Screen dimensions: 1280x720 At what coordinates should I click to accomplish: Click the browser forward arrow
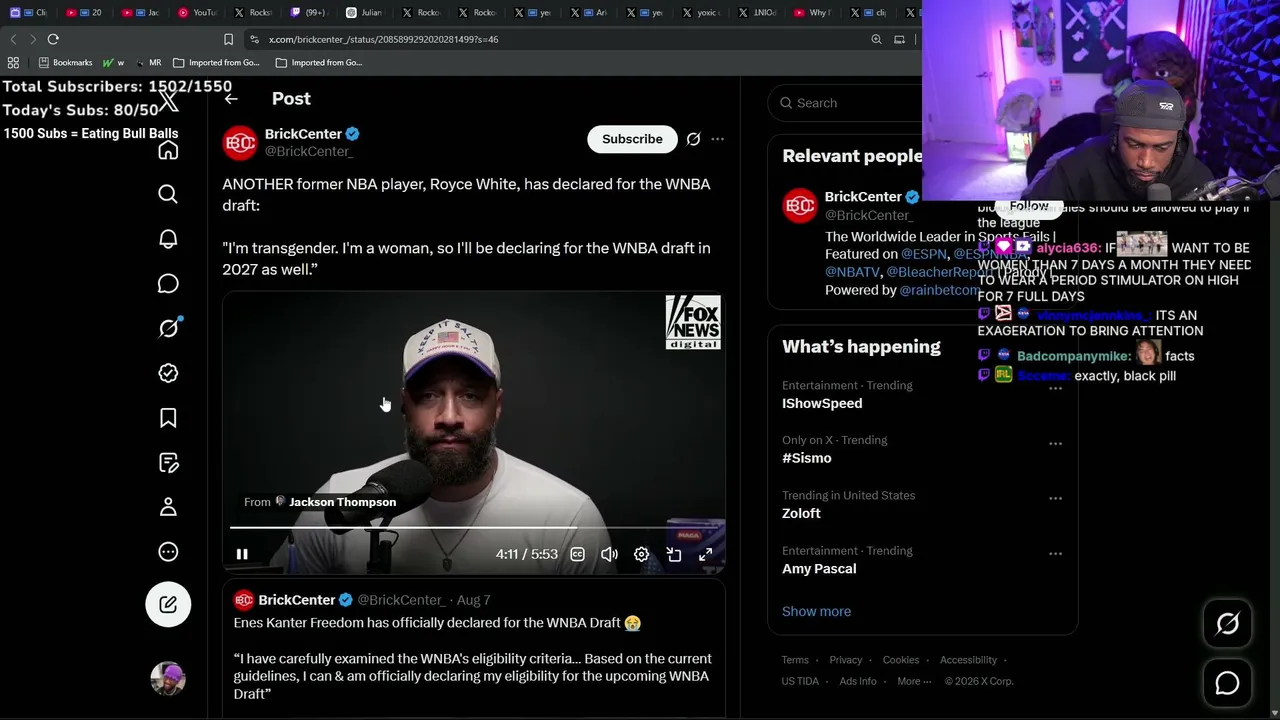tap(33, 39)
